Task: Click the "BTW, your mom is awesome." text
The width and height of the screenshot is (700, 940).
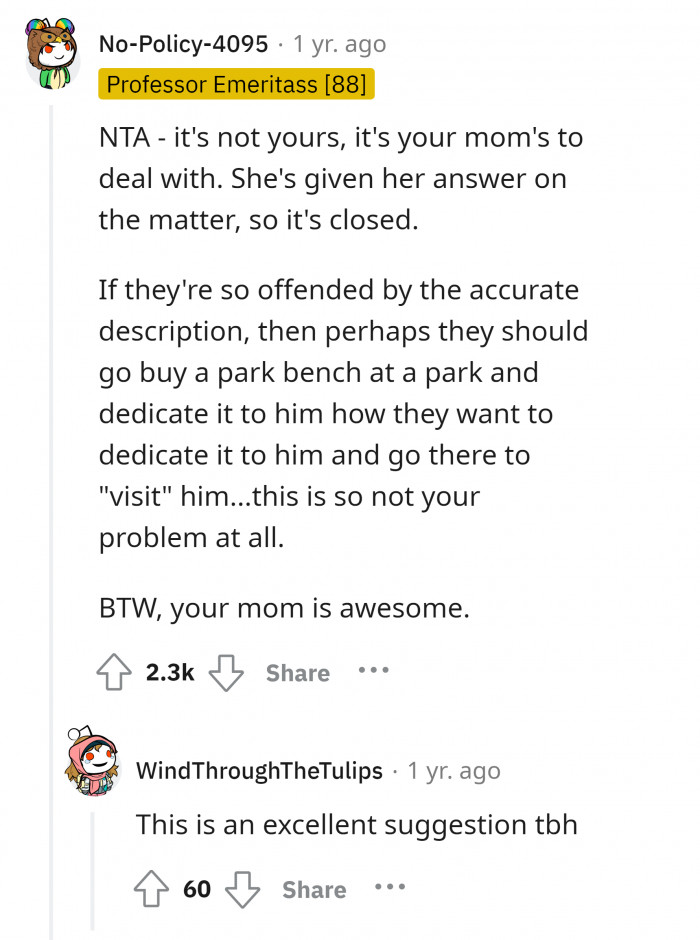Action: click(283, 608)
